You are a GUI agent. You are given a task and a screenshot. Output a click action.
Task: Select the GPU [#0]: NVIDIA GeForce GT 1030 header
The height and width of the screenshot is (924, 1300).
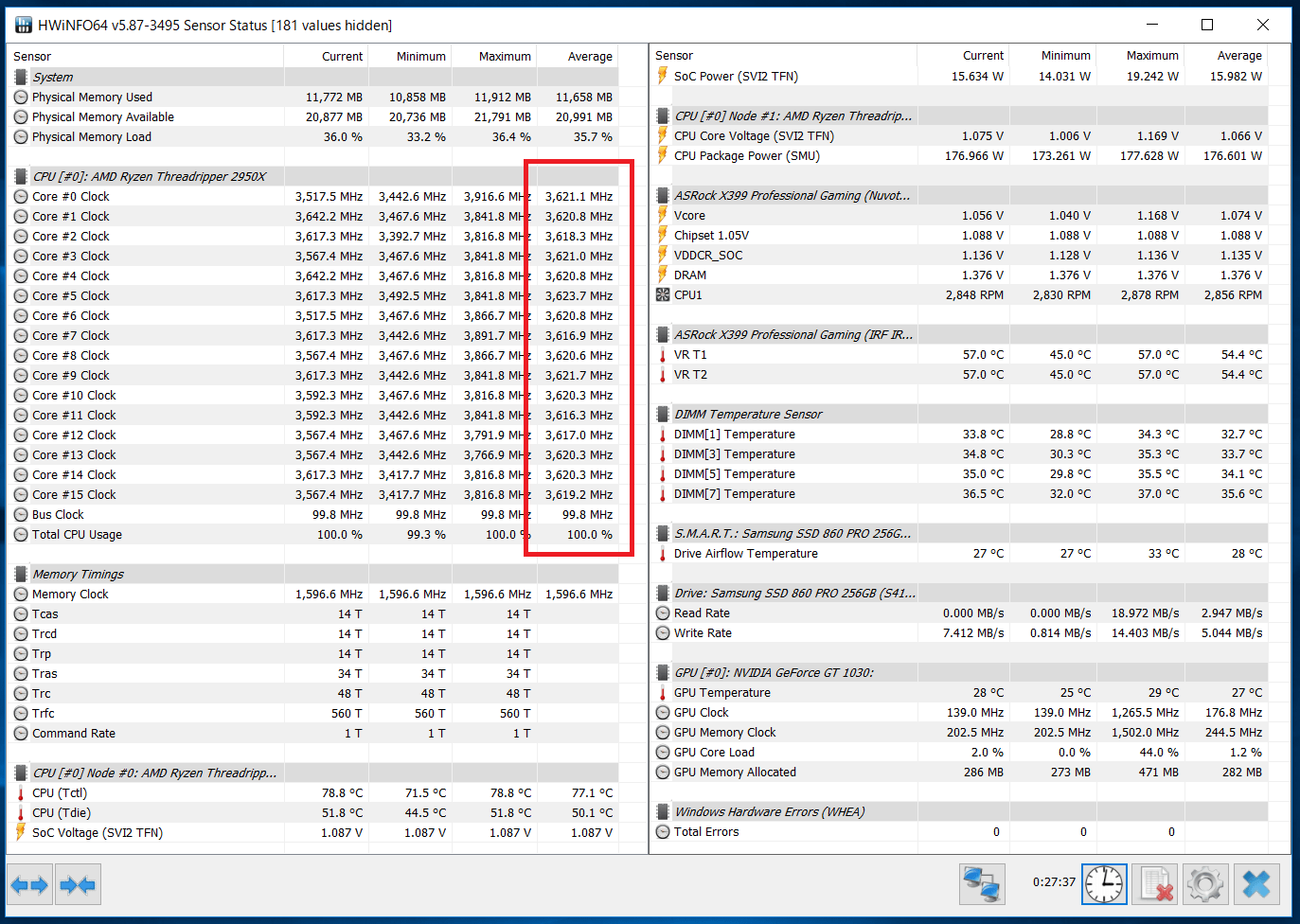tap(960, 672)
